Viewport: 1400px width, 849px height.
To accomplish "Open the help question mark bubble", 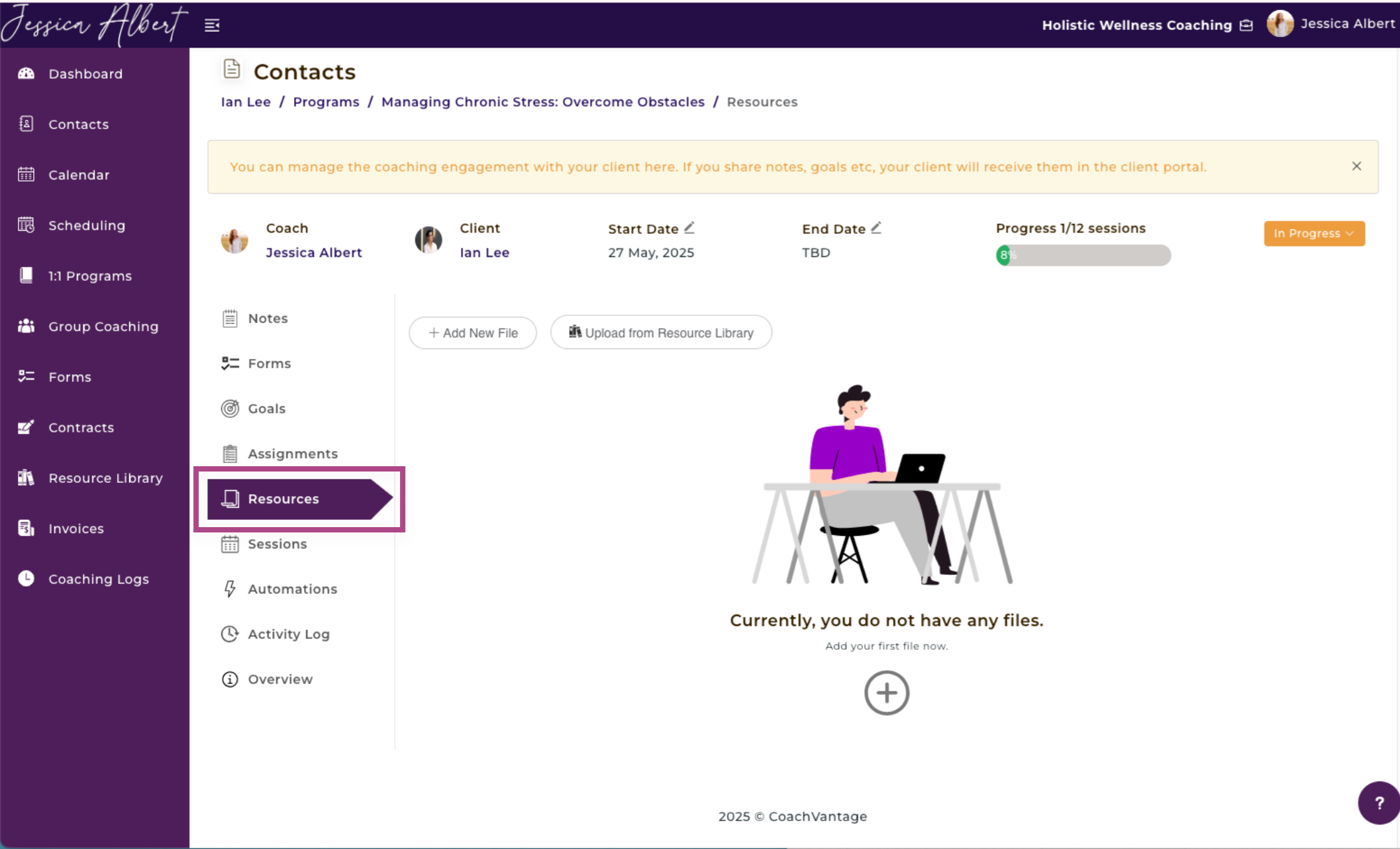I will 1379,803.
